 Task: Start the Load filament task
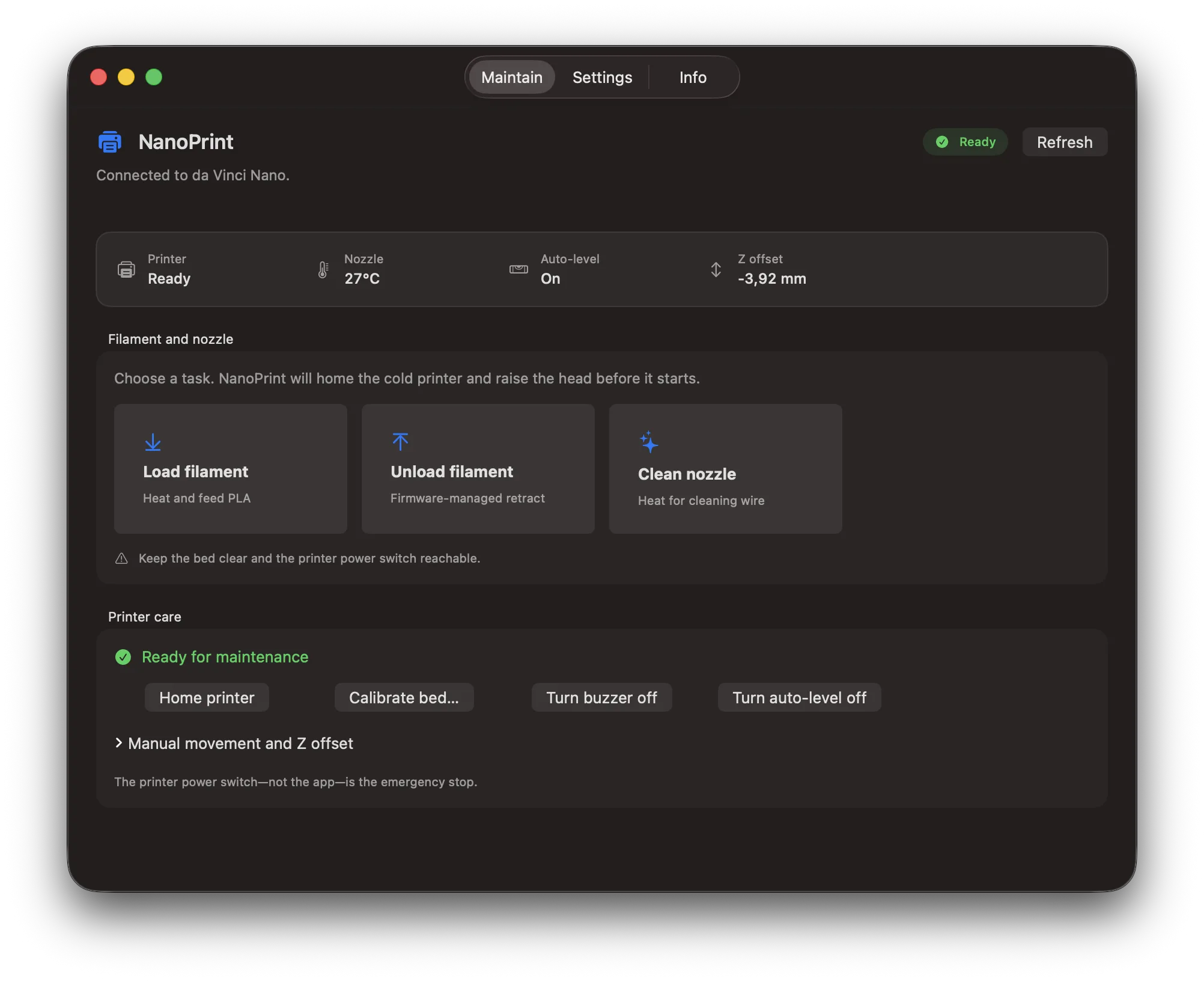click(231, 469)
